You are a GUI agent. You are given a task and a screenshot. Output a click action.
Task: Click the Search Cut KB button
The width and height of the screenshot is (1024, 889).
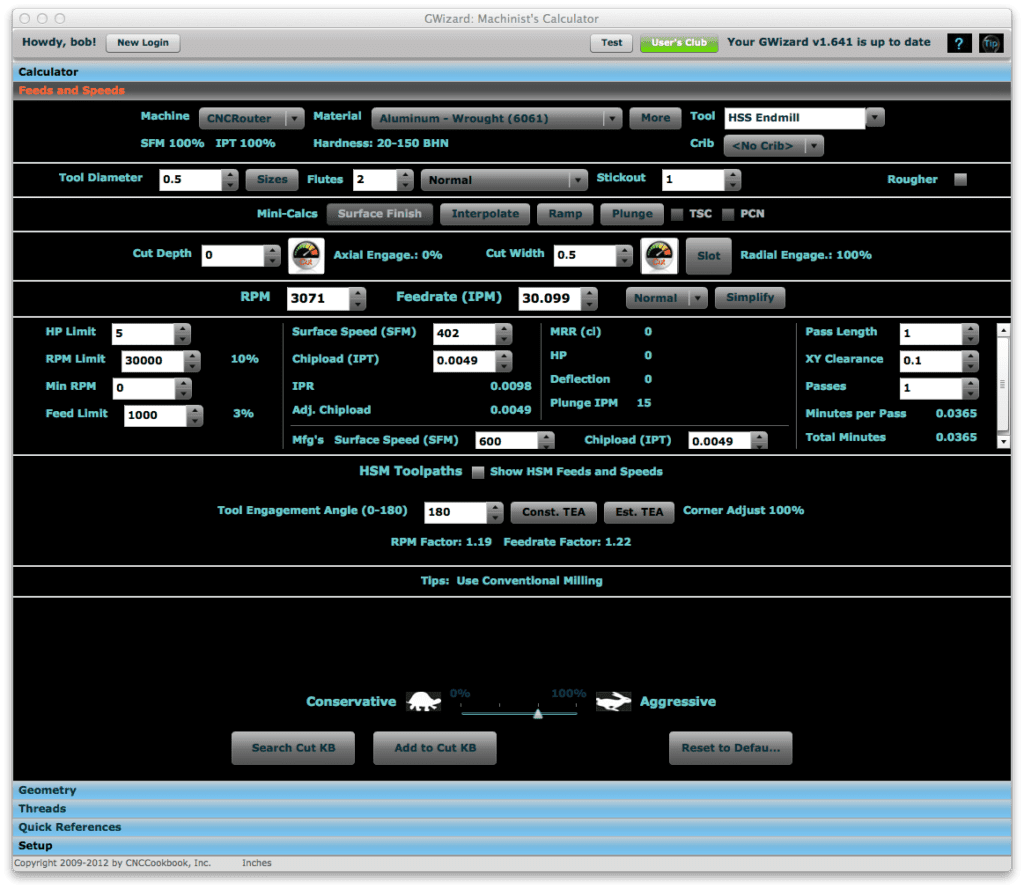[292, 747]
